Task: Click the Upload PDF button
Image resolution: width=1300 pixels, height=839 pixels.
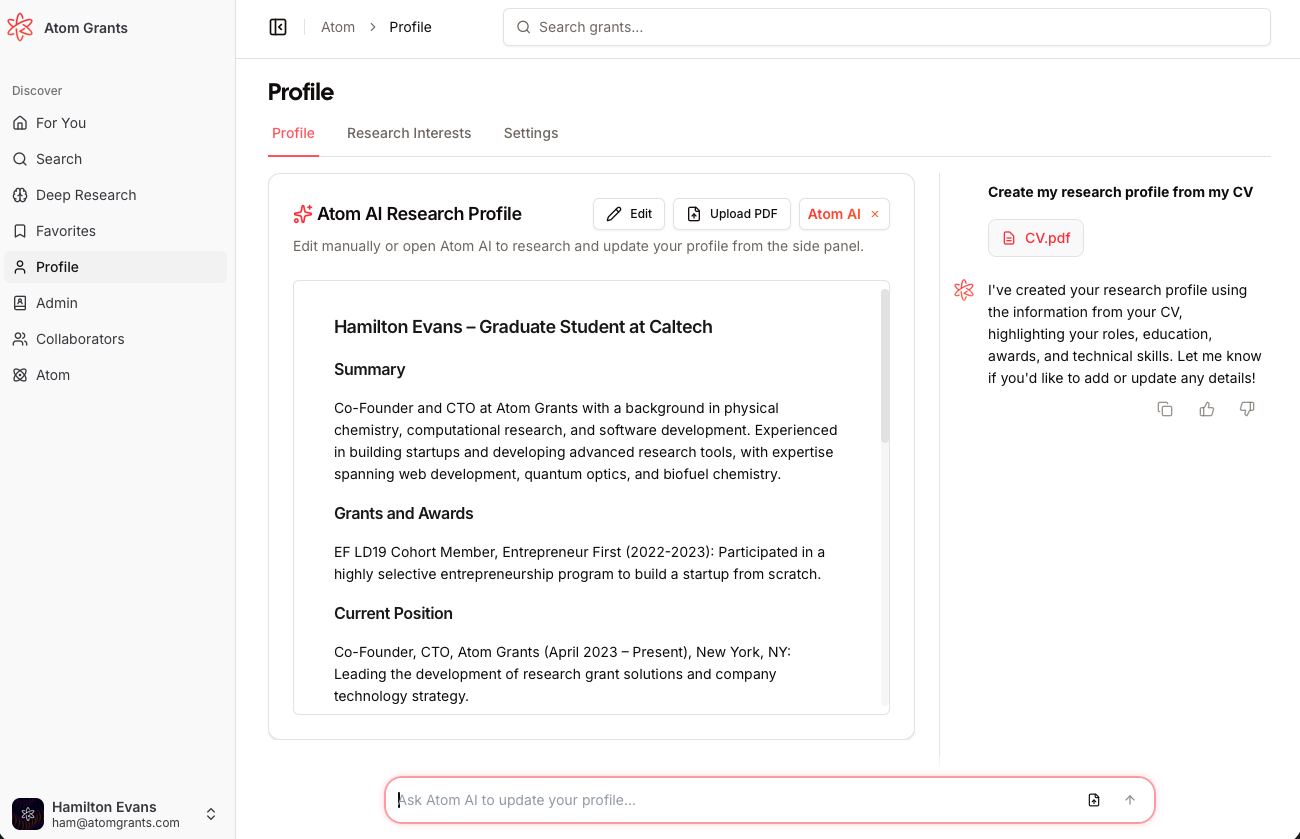Action: tap(732, 214)
